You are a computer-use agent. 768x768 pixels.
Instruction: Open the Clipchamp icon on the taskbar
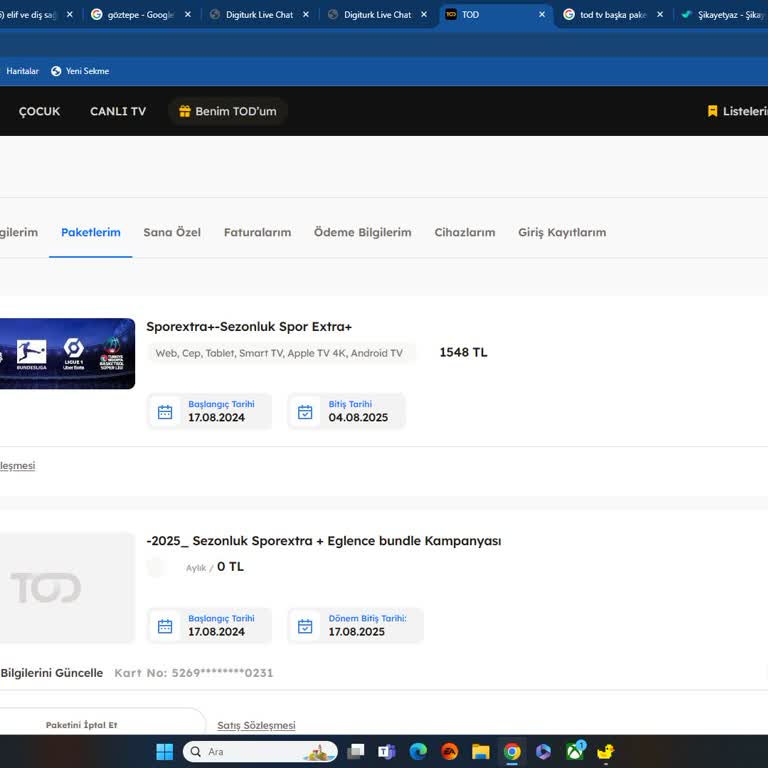tap(543, 751)
